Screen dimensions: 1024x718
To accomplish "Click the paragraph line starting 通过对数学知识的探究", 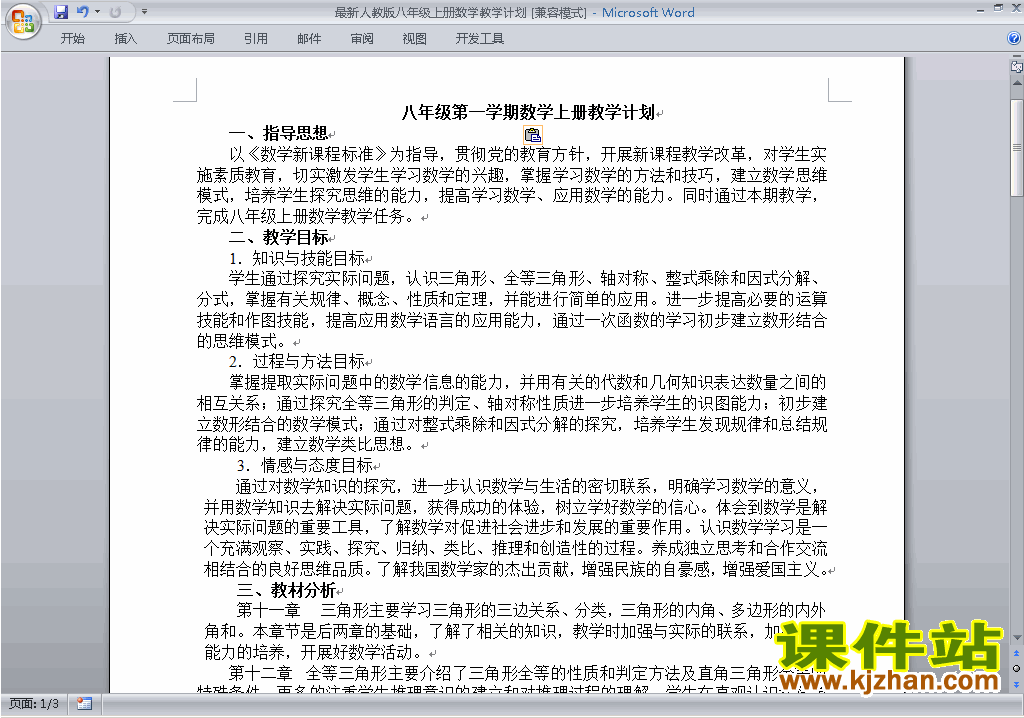I will (528, 486).
